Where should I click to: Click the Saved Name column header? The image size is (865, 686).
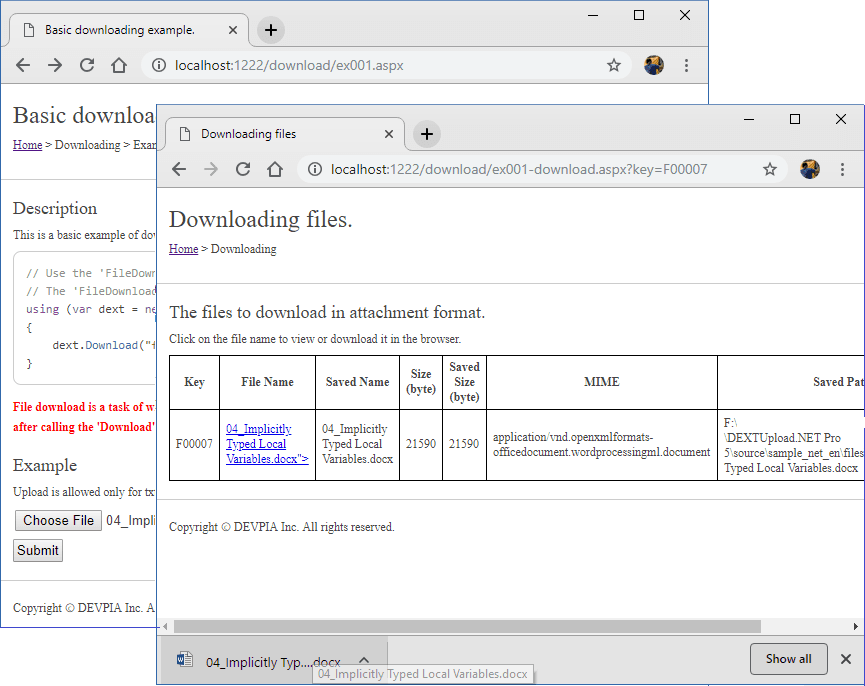tap(357, 382)
